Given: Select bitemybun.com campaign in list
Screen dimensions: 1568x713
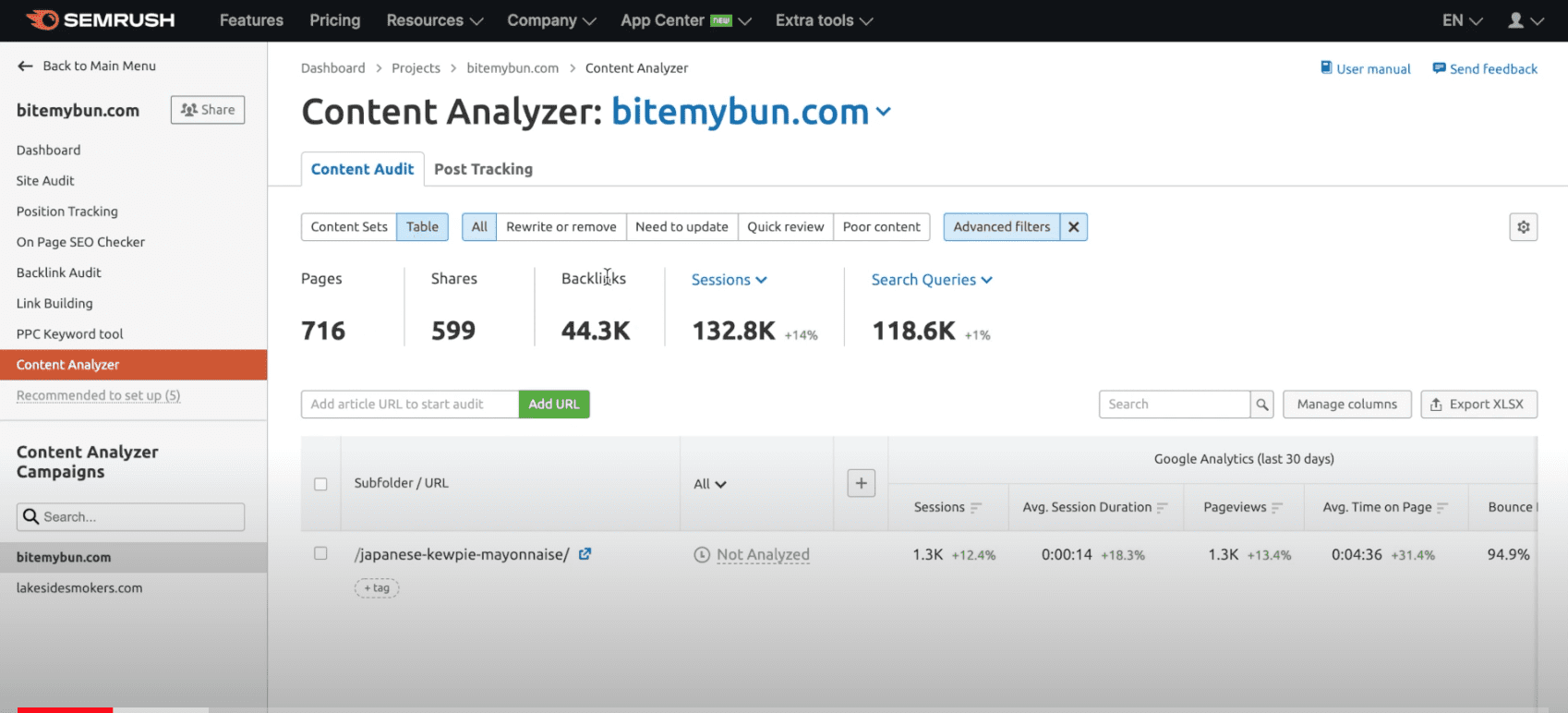Looking at the screenshot, I should [x=64, y=558].
